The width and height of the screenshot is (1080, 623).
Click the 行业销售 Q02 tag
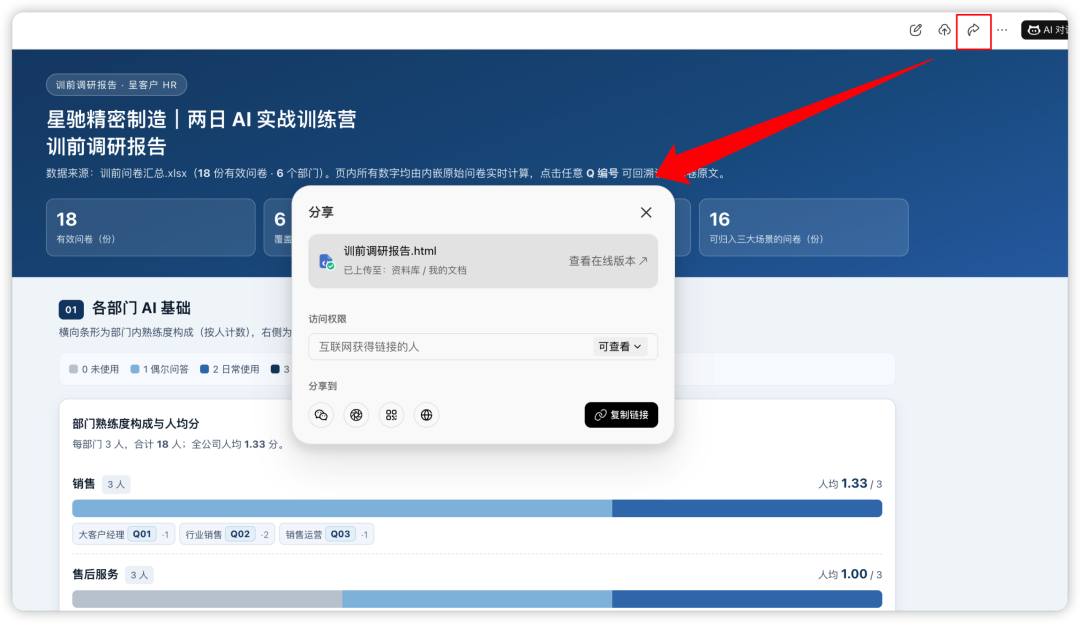click(x=227, y=534)
